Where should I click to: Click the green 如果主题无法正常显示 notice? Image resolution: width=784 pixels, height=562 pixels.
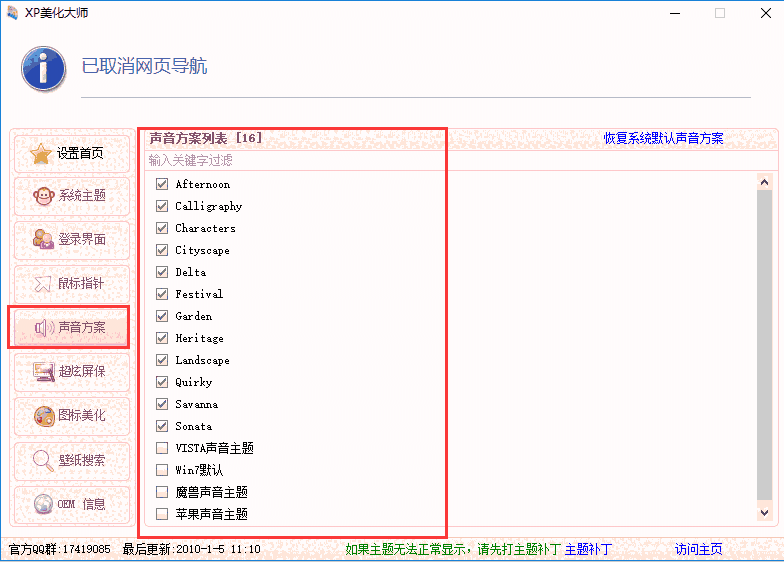point(452,550)
